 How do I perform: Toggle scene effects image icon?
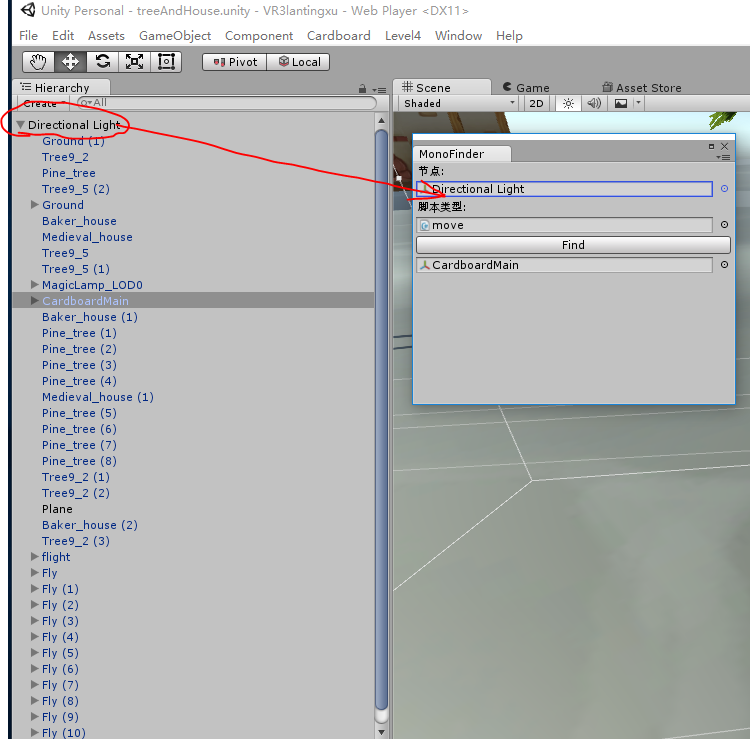point(621,103)
